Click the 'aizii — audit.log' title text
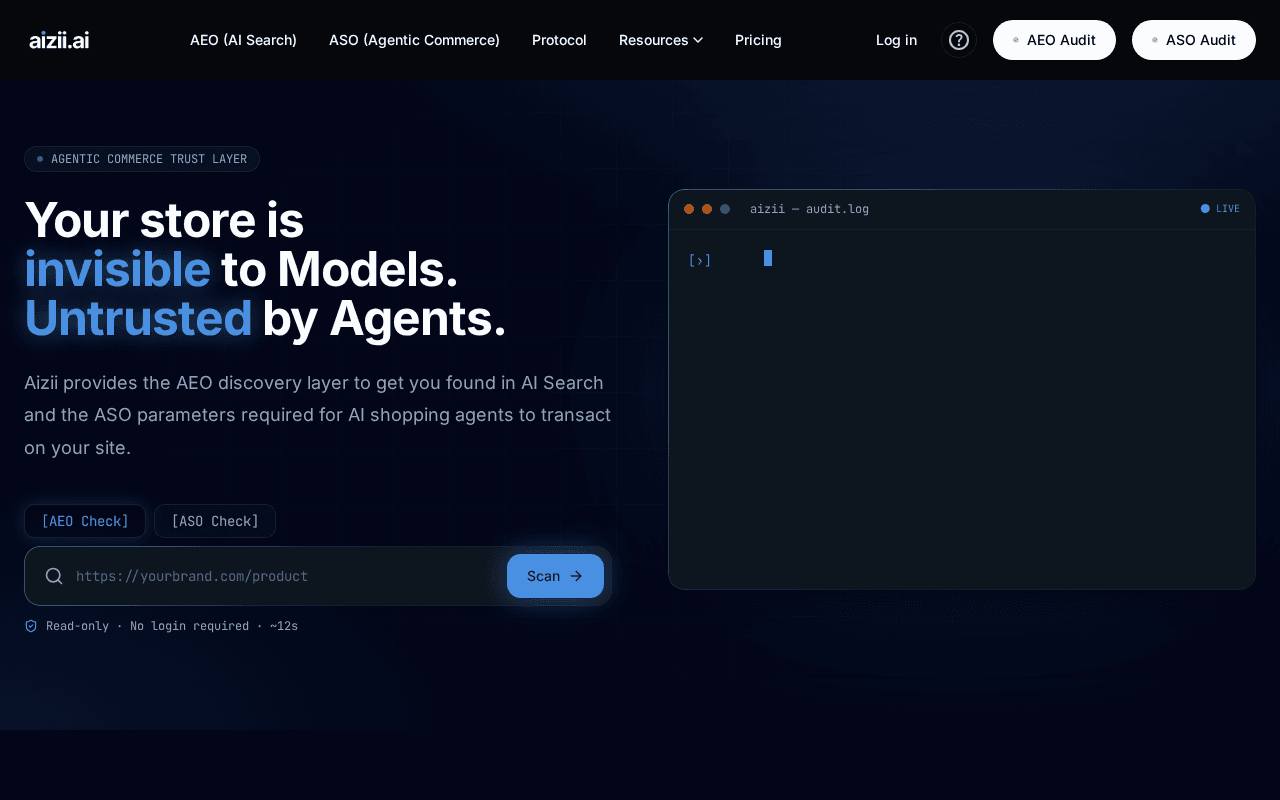 tap(809, 209)
